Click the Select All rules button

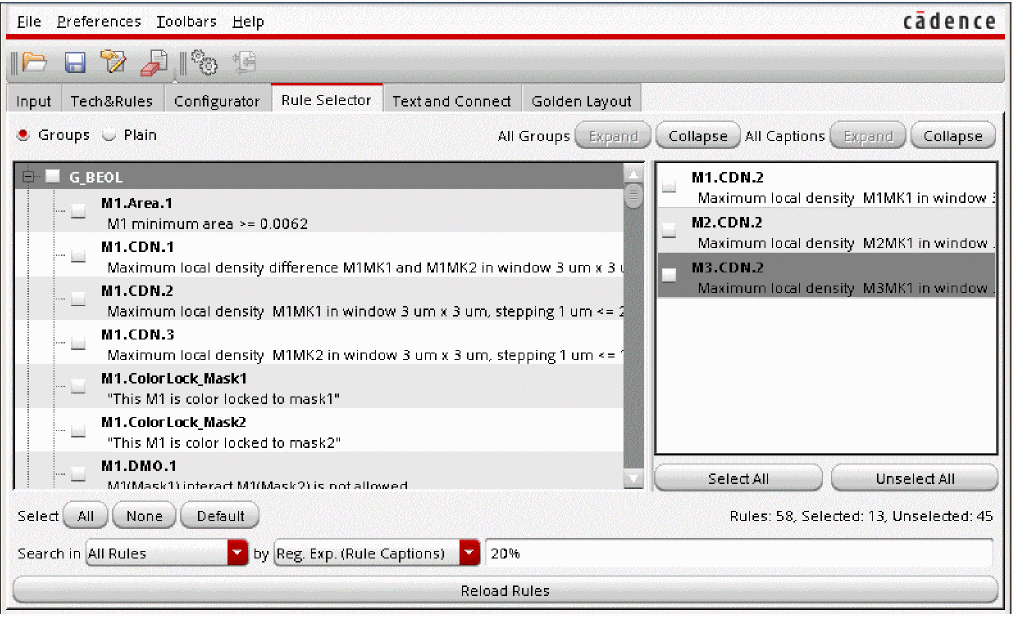tap(85, 516)
